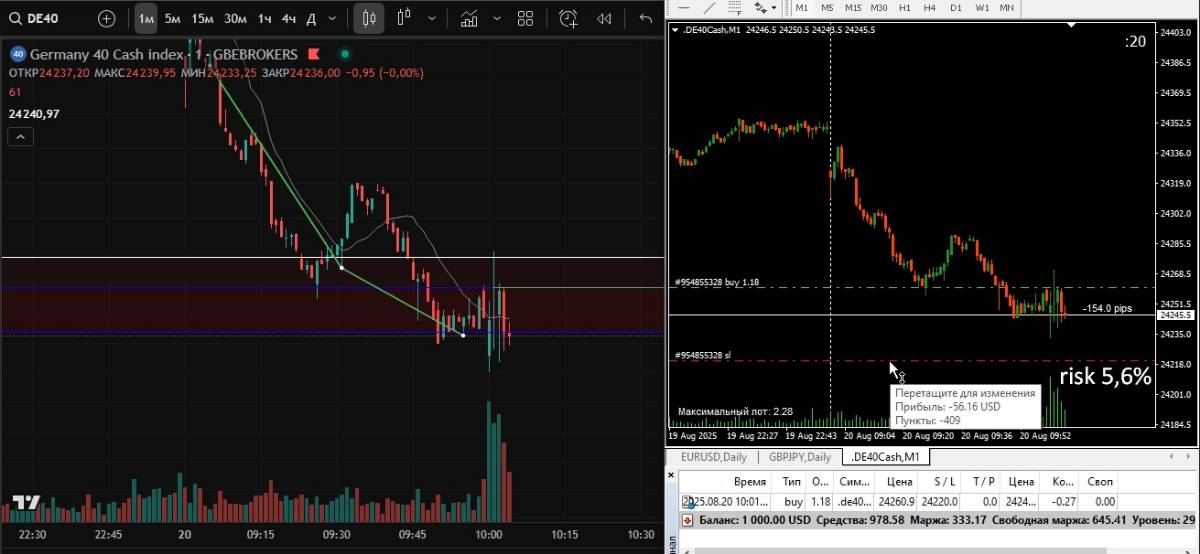The height and width of the screenshot is (554, 1200).
Task: Start bar replay with the rewind icon
Action: point(604,18)
